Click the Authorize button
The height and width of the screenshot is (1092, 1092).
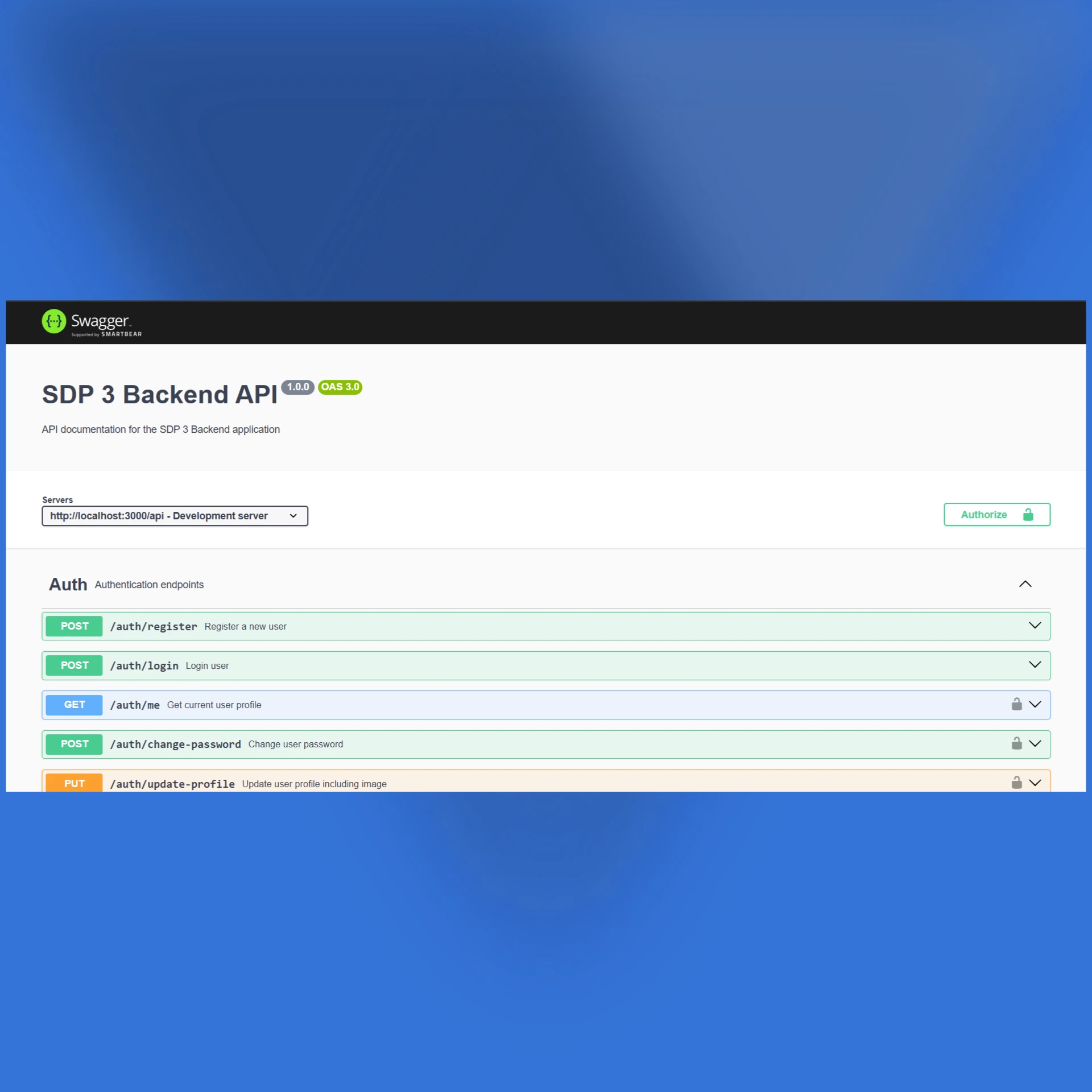click(996, 514)
